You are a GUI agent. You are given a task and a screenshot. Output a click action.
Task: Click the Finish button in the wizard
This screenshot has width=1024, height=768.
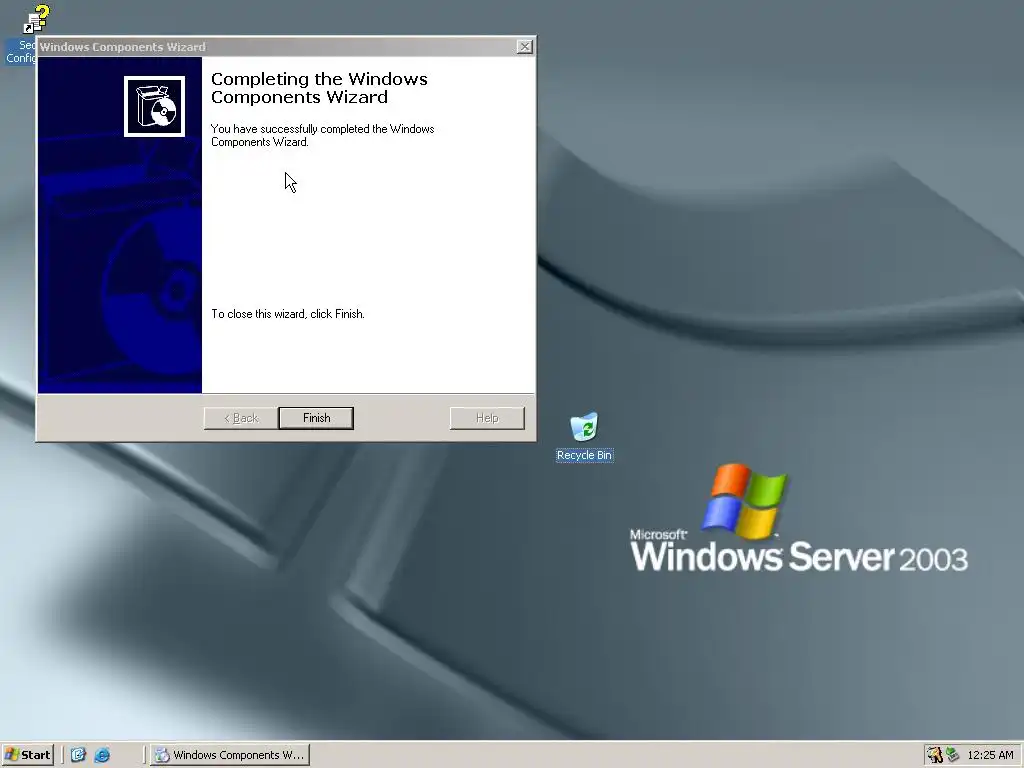(x=316, y=418)
